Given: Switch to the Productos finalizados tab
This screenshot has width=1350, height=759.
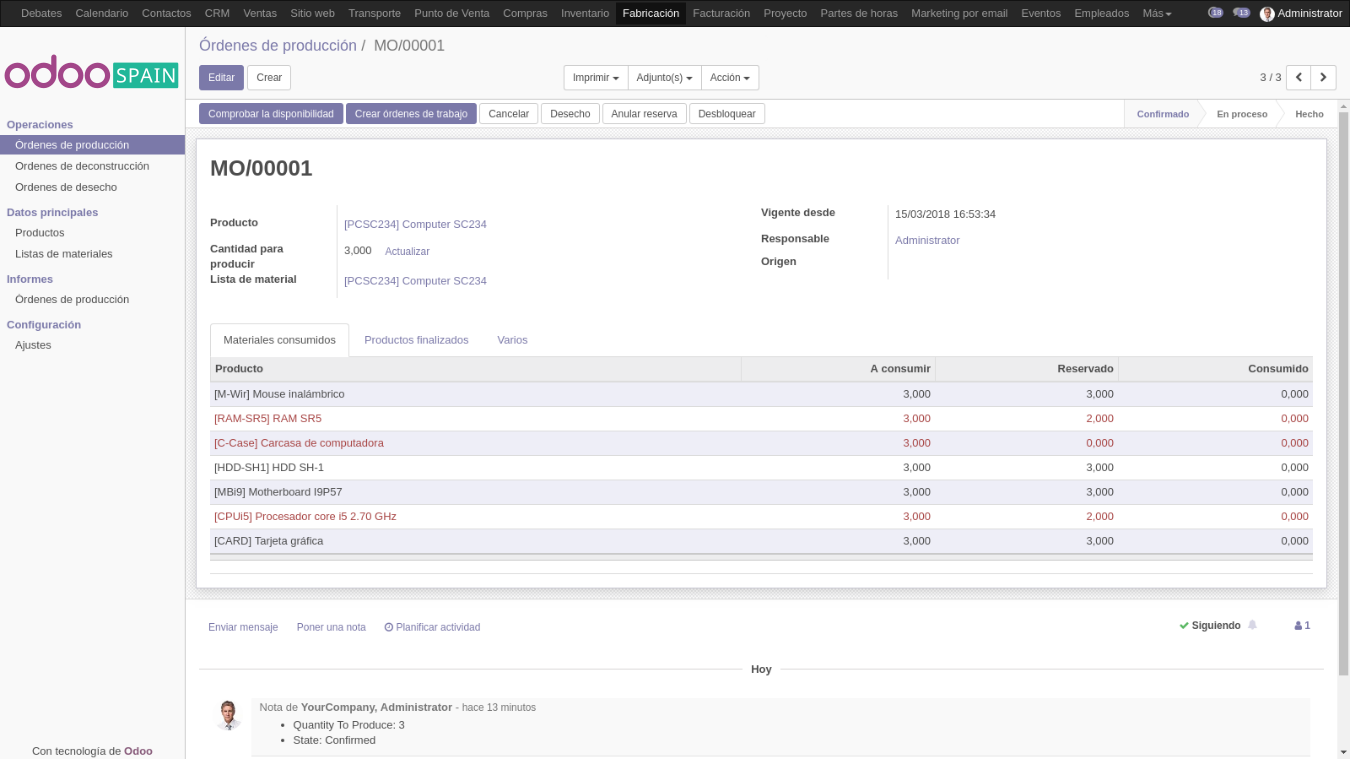Looking at the screenshot, I should 416,339.
